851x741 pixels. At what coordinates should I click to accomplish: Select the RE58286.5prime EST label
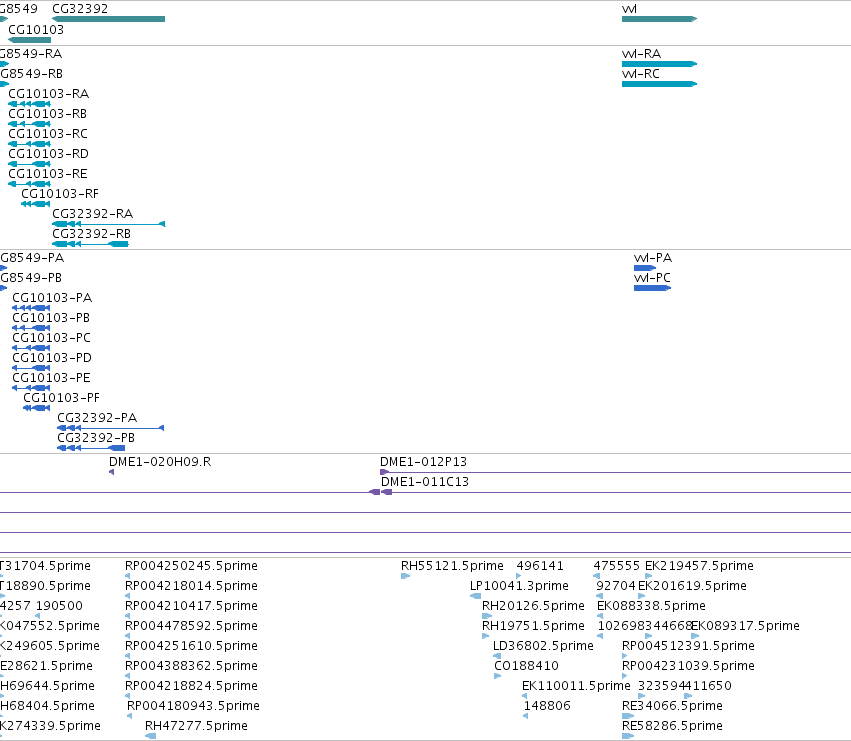(672, 726)
